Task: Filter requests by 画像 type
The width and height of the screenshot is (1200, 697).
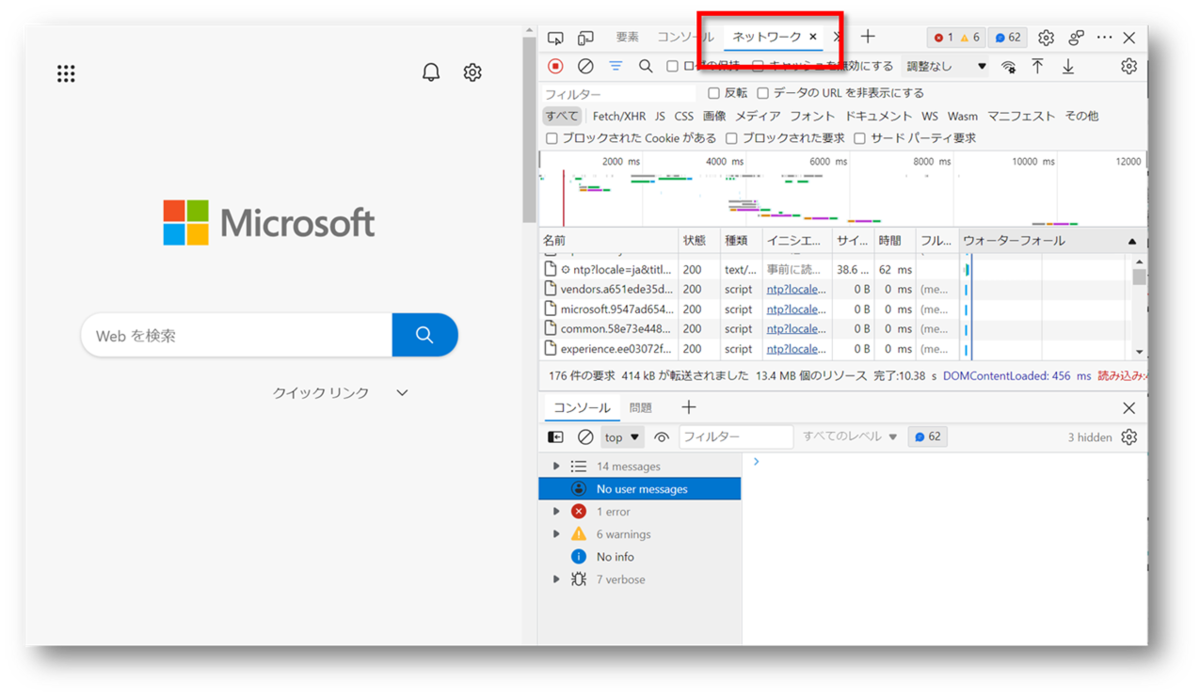Action: [x=714, y=116]
